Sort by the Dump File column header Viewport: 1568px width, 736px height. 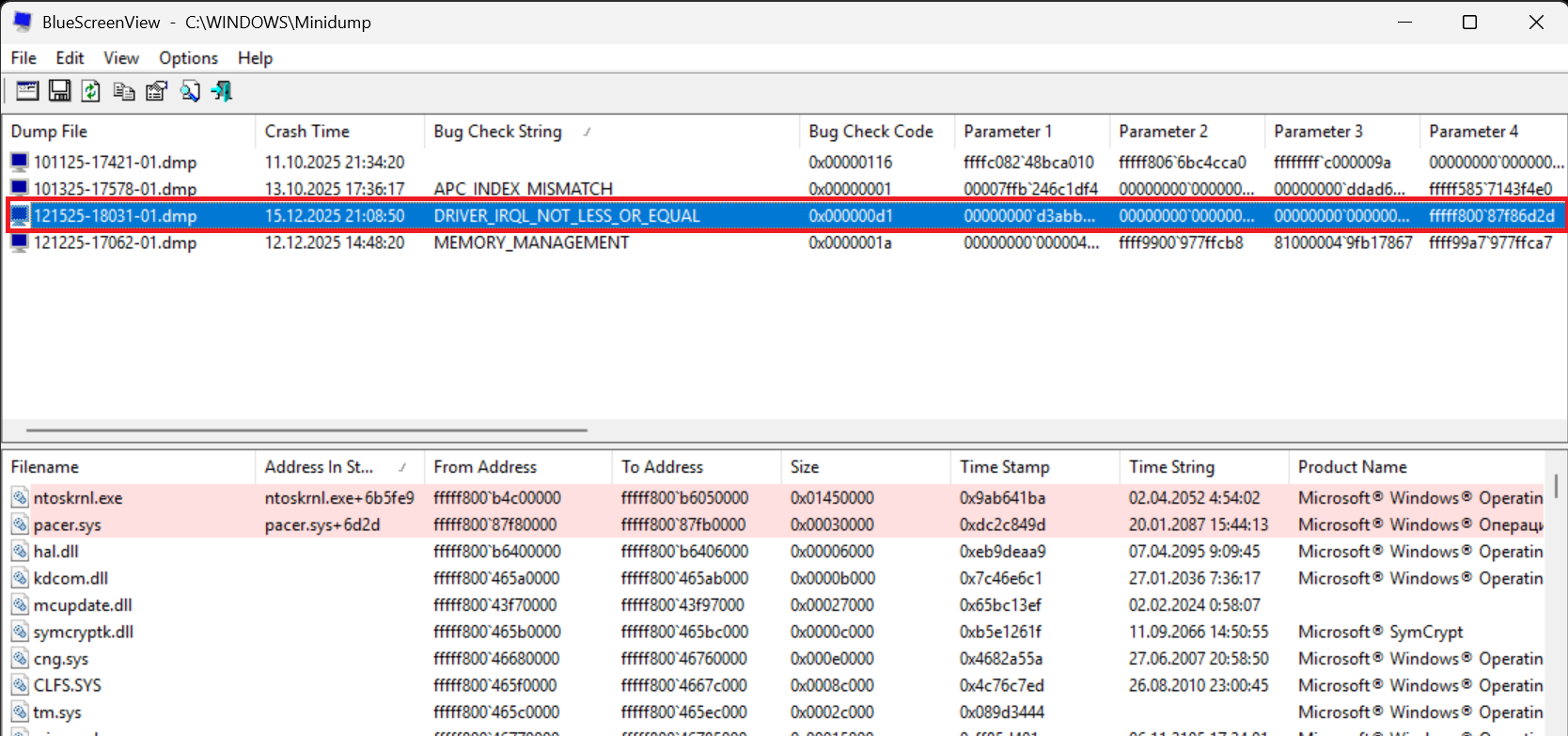[129, 132]
